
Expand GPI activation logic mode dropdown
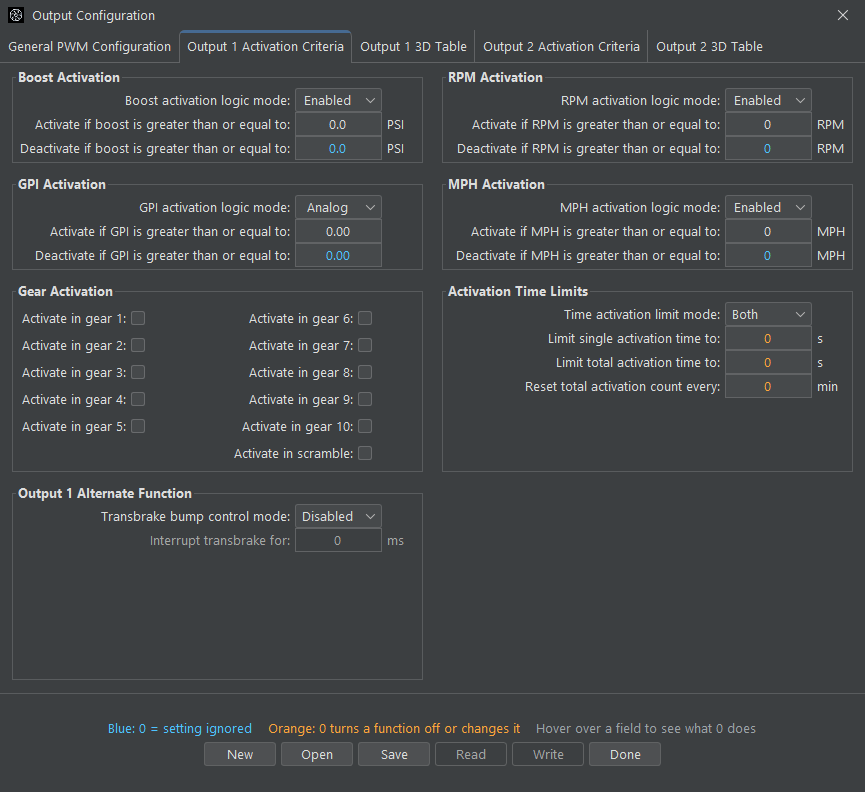[x=338, y=207]
